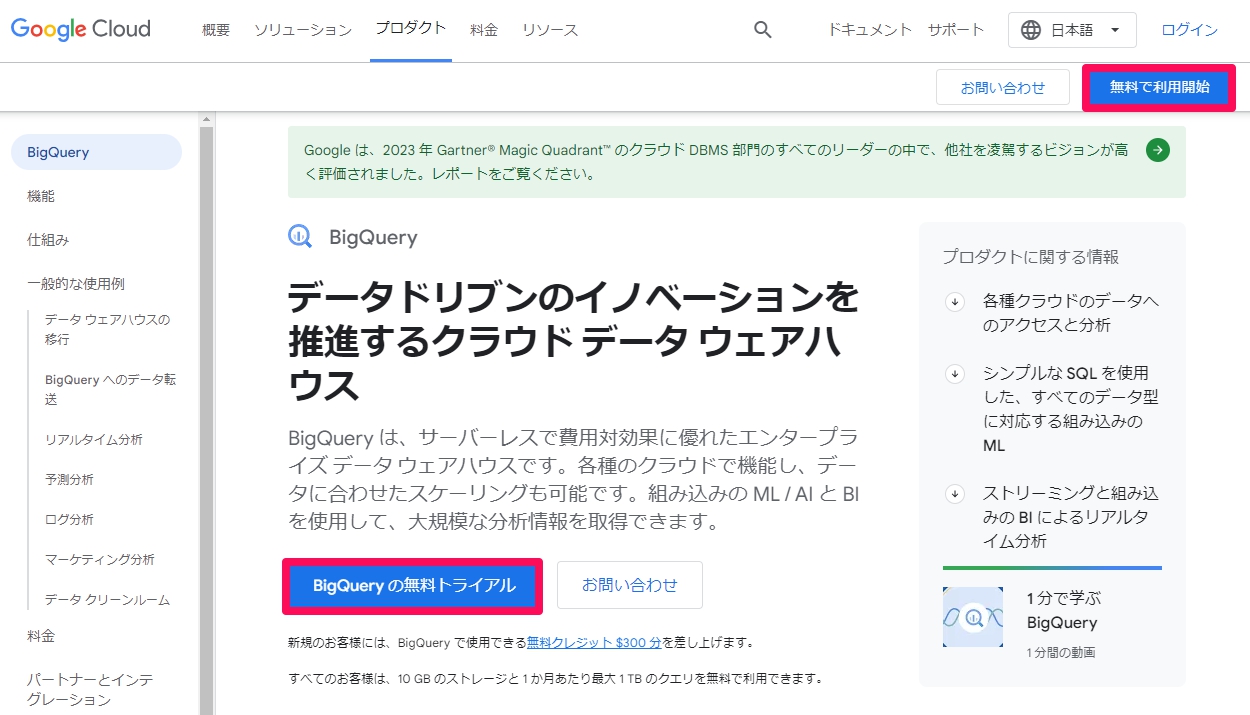Screen dimensions: 1250x715
Task: Click the 1 分間の動画 caption
Action: (1061, 653)
